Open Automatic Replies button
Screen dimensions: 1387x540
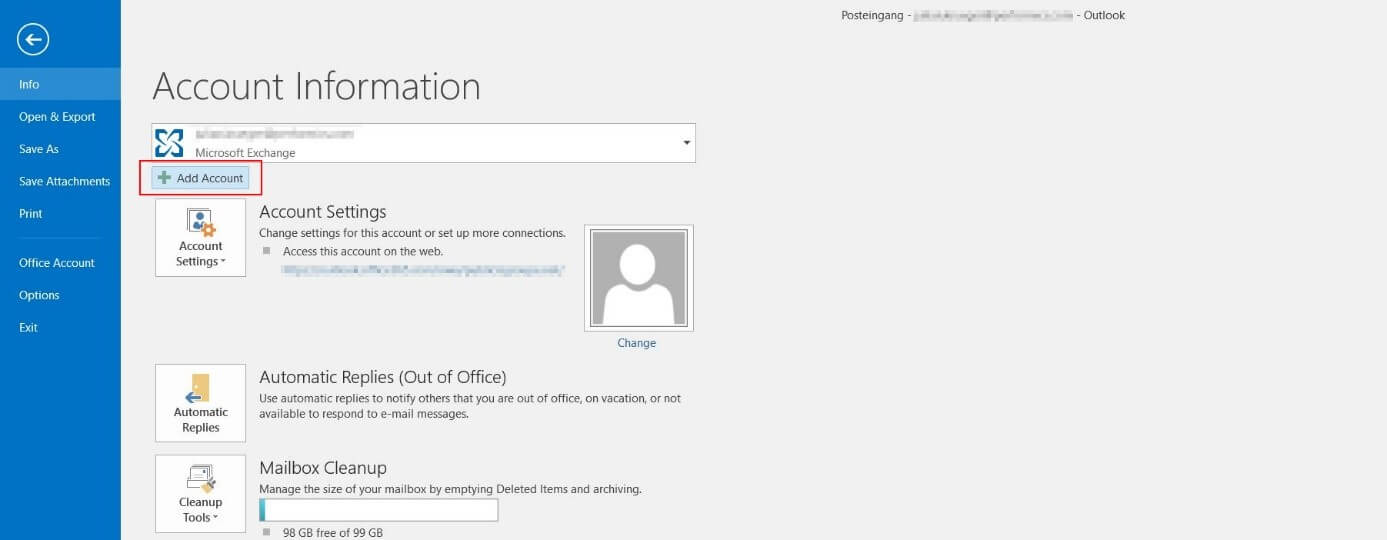201,403
